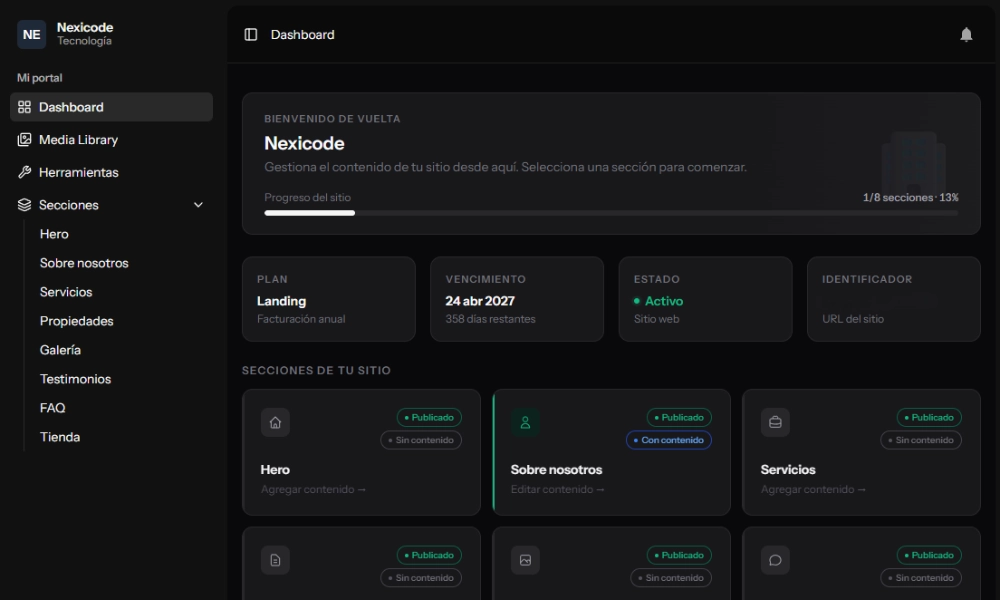
Task: Click Agregar contenido link on Hero card
Action: coord(313,490)
